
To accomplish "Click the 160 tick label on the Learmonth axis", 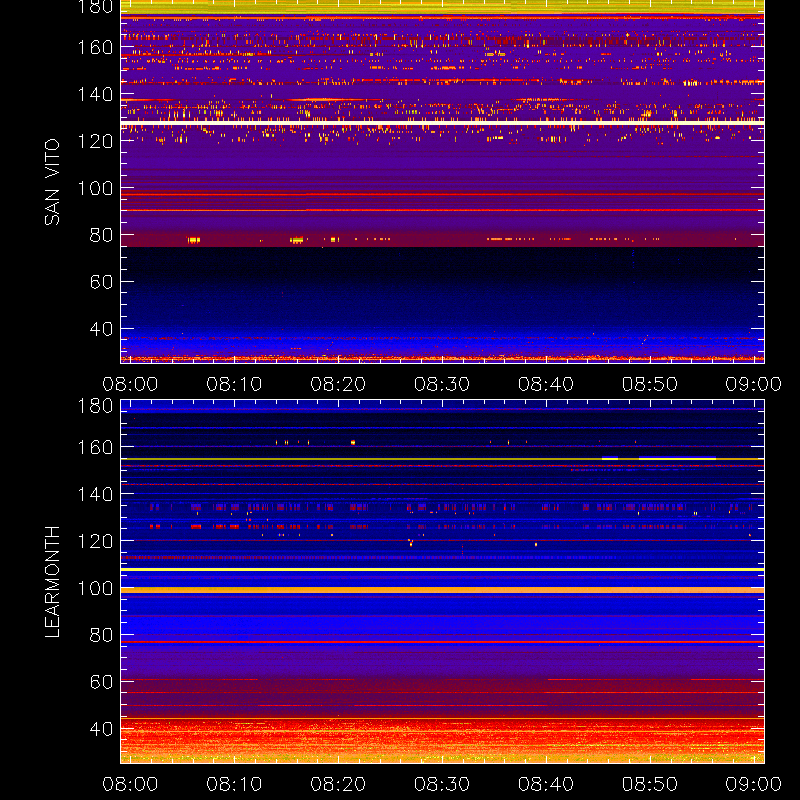I will (x=95, y=447).
